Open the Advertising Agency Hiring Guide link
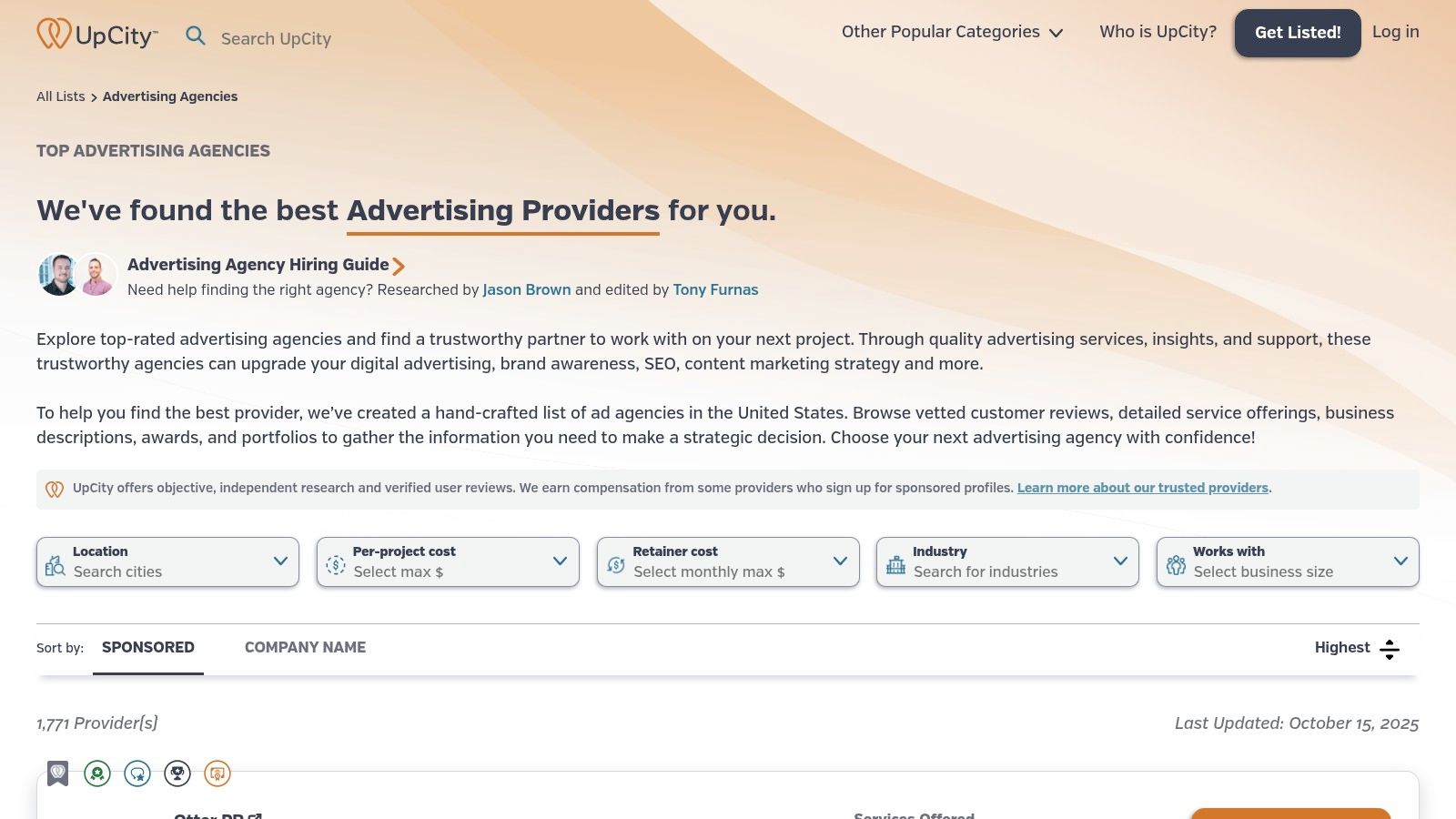Screen dimensions: 1456x819 258,265
